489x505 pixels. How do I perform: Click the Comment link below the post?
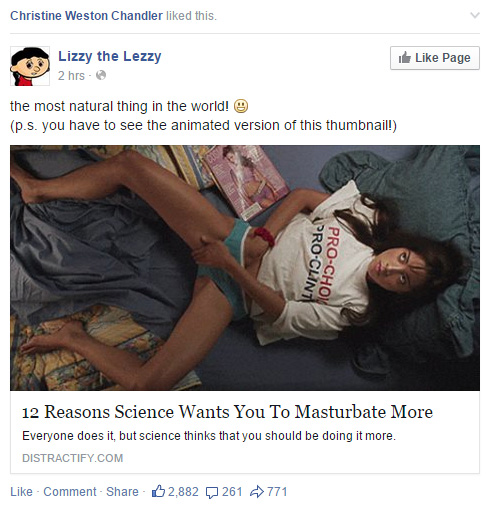(x=70, y=492)
